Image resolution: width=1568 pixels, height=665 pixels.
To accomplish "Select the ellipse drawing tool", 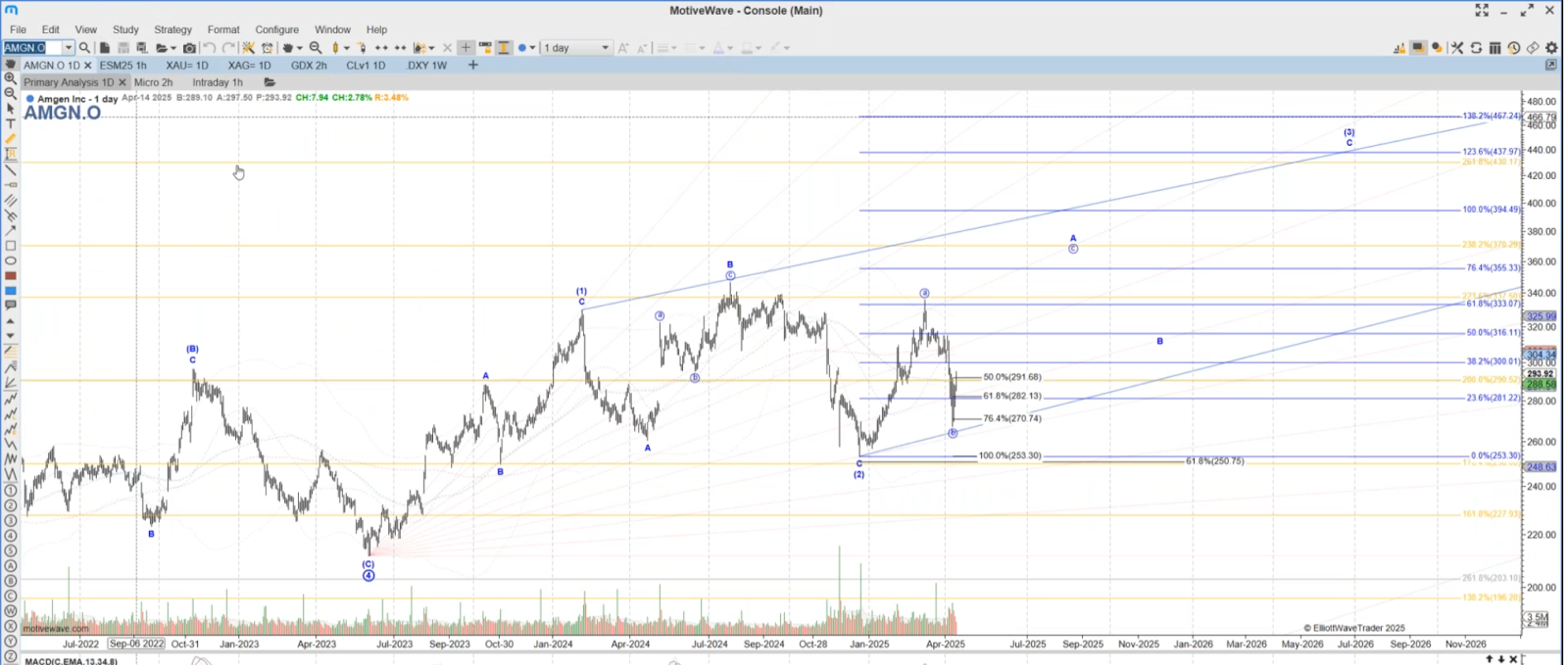I will click(11, 261).
